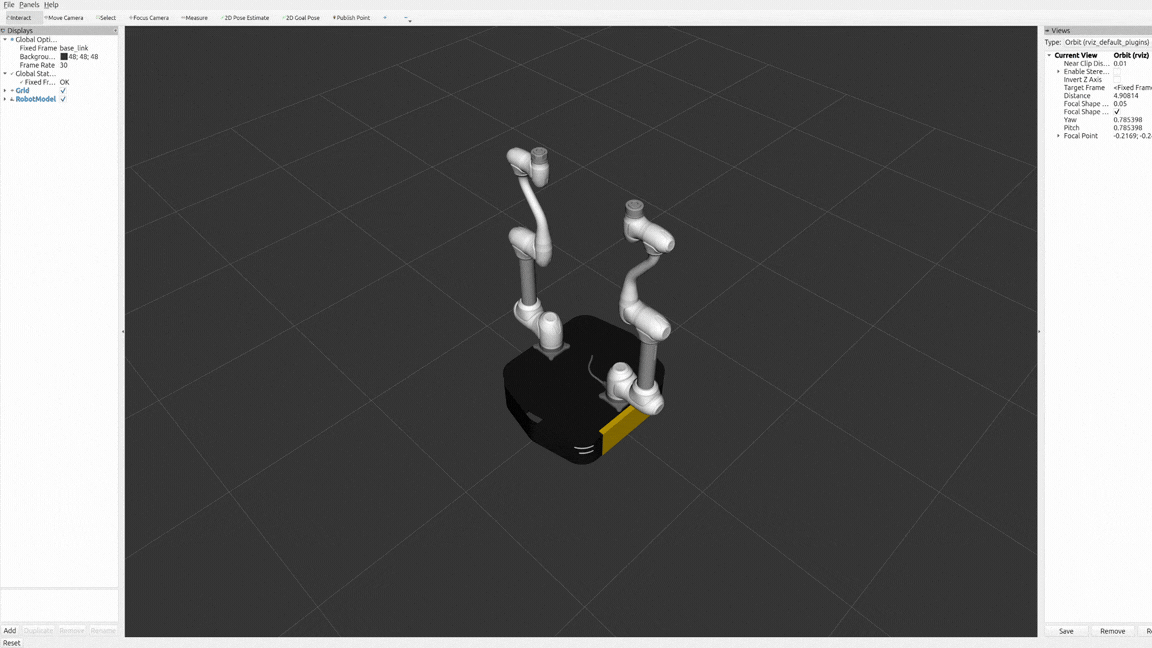Click the Focus Camera tool

click(x=150, y=18)
